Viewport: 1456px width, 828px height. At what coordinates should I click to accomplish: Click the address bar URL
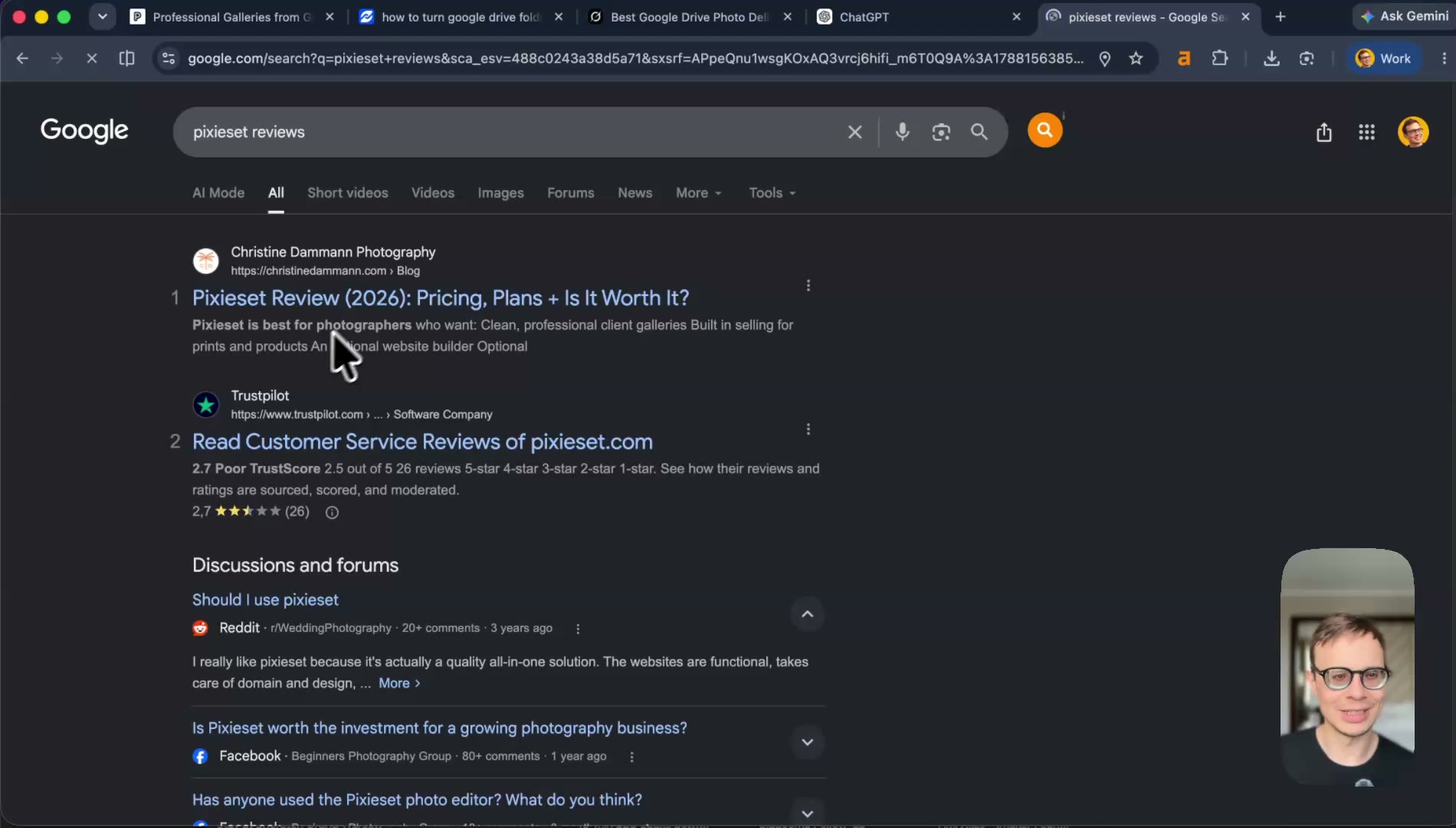(635, 58)
